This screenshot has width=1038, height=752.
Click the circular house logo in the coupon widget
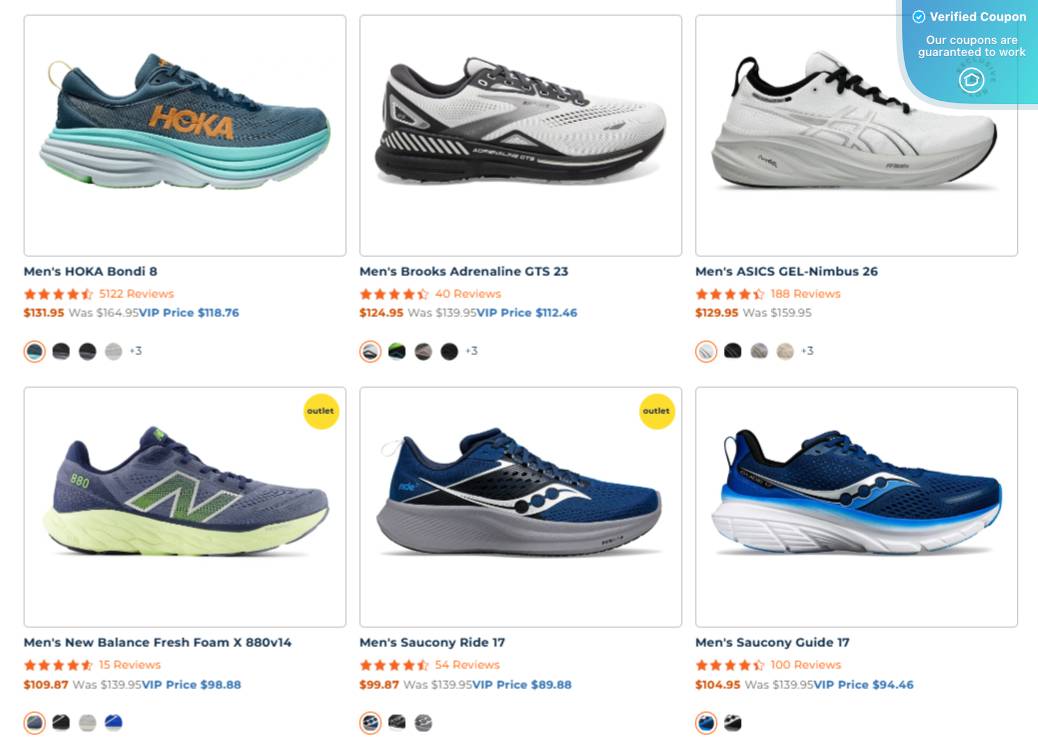pos(971,81)
